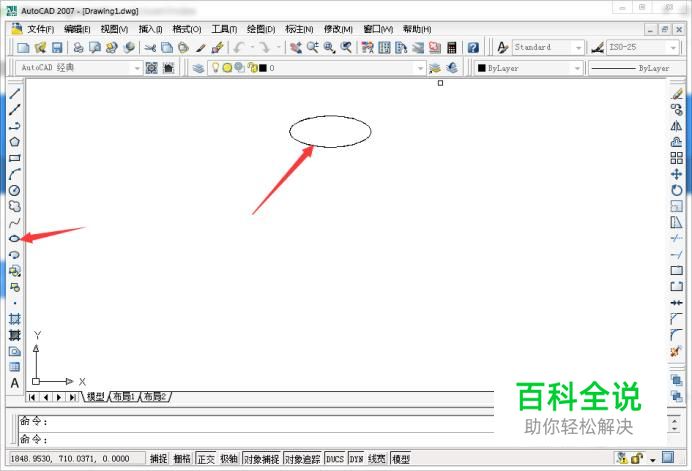The width and height of the screenshot is (692, 471).
Task: Open the 修改(M) menu
Action: tap(338, 29)
